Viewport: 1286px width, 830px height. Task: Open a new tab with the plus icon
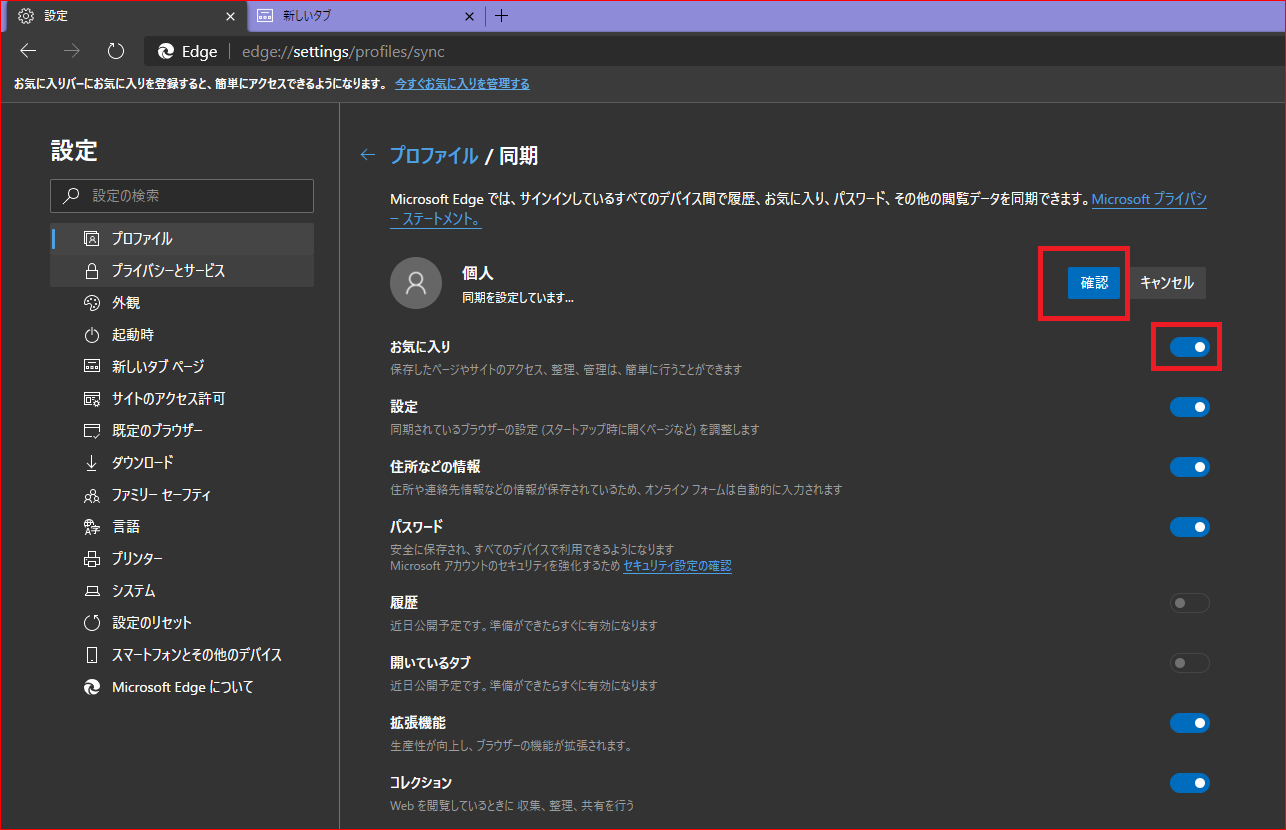(502, 16)
